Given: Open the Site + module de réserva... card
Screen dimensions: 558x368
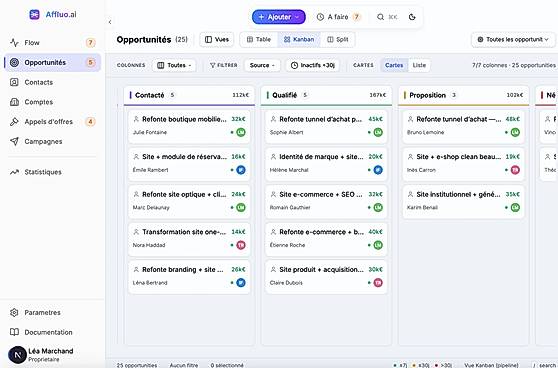Looking at the screenshot, I should (x=189, y=164).
